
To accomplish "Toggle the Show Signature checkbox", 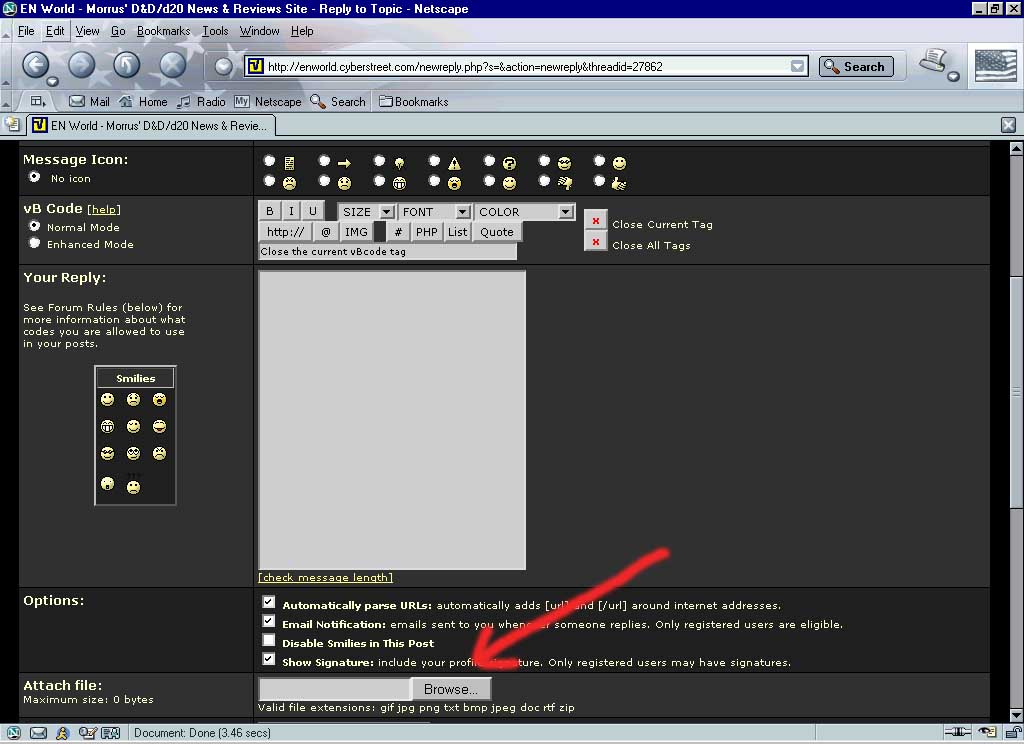I will tap(268, 659).
